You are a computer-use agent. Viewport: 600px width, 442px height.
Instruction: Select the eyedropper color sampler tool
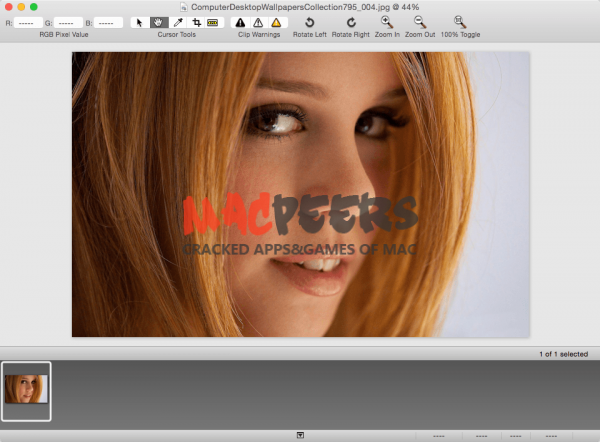[177, 22]
